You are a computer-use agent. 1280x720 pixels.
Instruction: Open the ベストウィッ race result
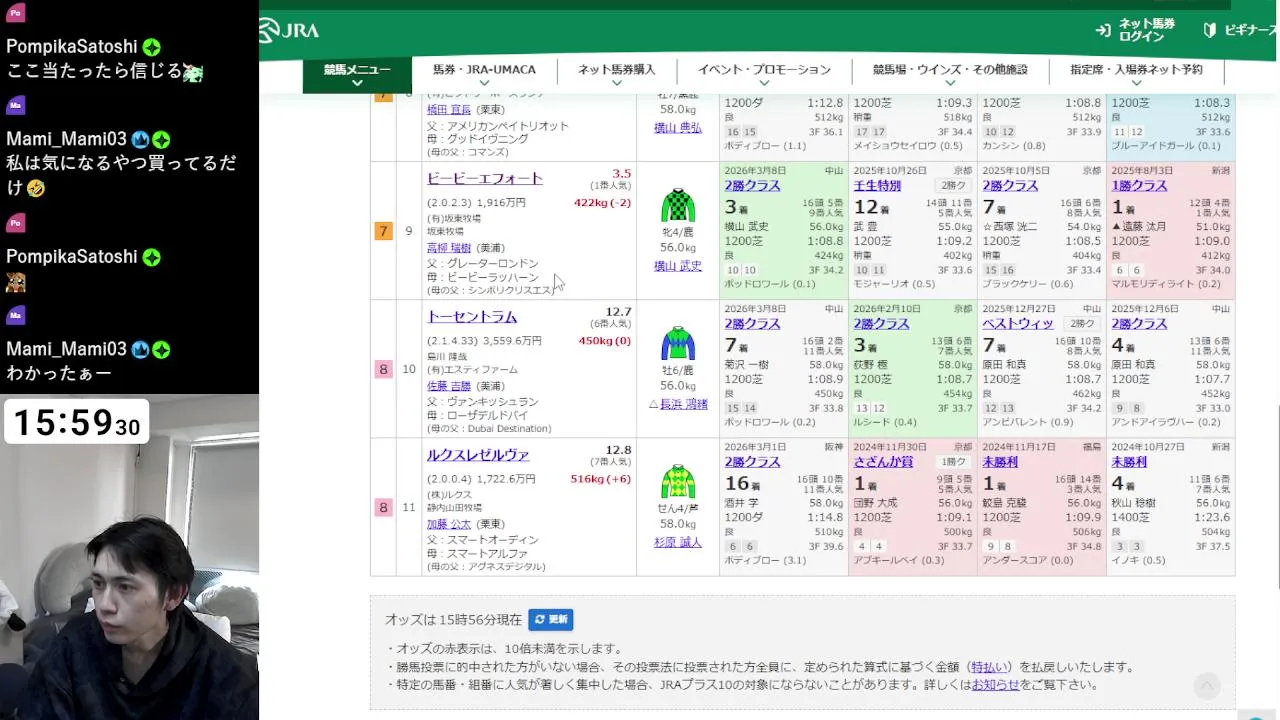coord(1018,324)
